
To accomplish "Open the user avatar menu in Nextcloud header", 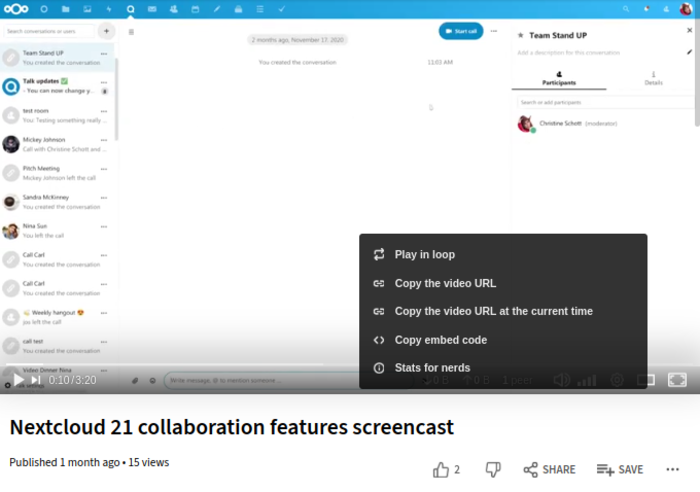I will (686, 9).
